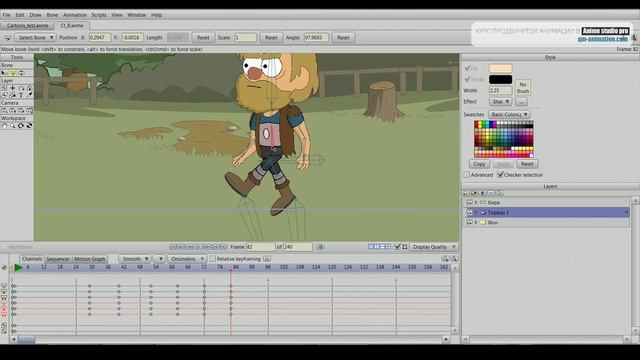Open the Bone menu
640x360 pixels.
52,15
